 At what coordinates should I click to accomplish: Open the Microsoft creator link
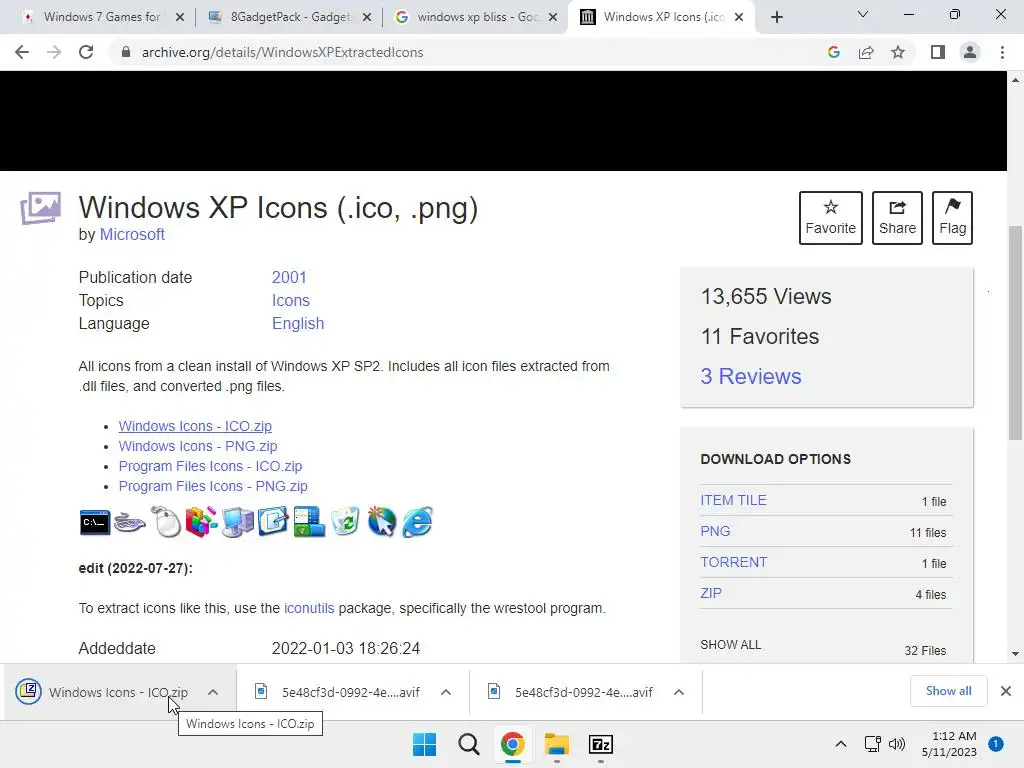click(x=132, y=234)
